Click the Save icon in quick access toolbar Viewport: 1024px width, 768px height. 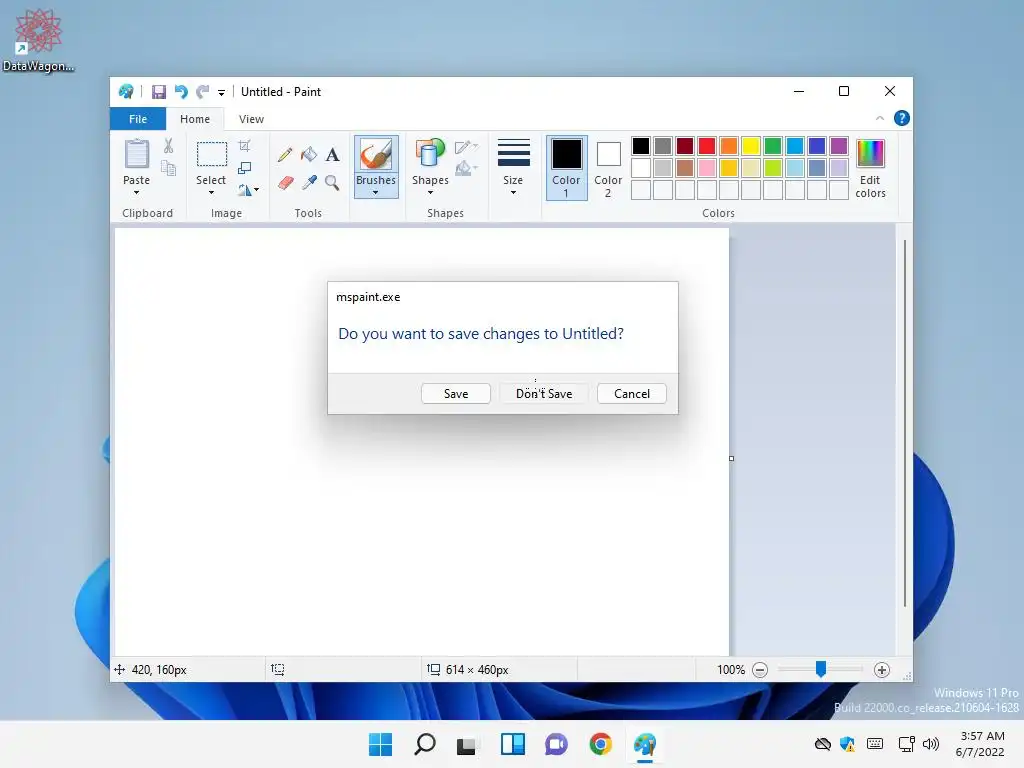[x=159, y=92]
